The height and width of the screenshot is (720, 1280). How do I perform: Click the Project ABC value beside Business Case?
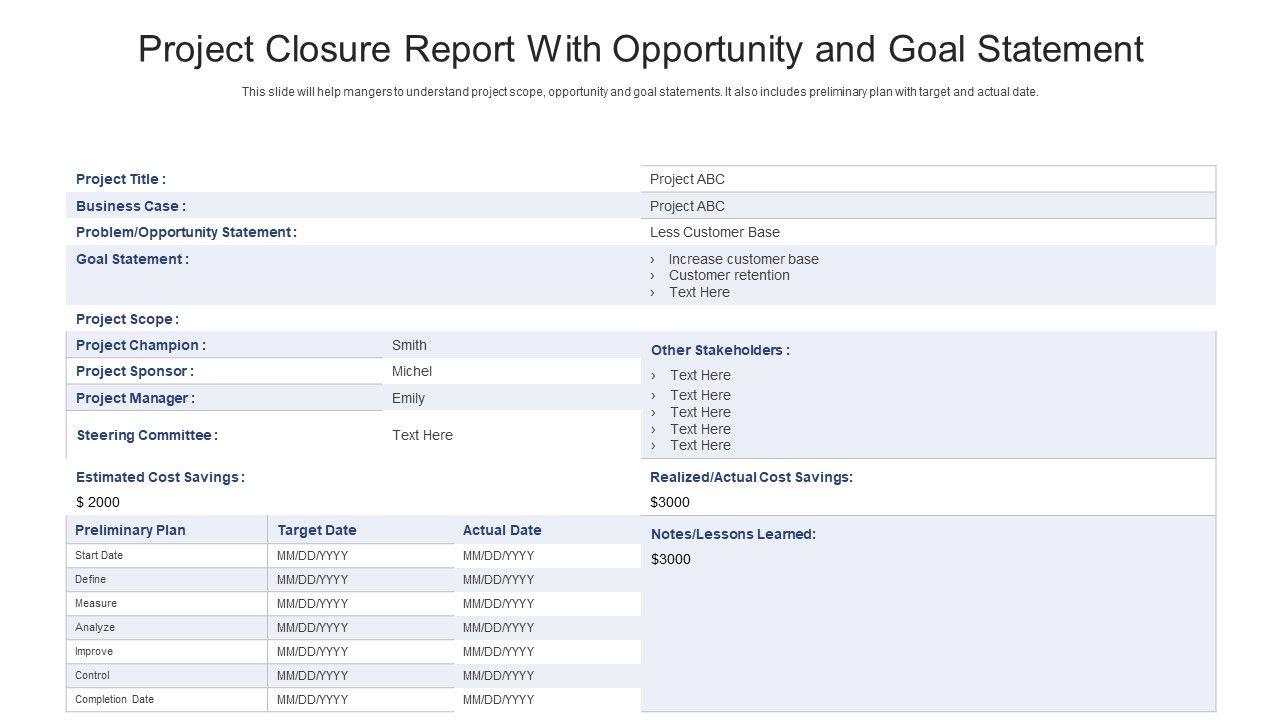point(687,206)
